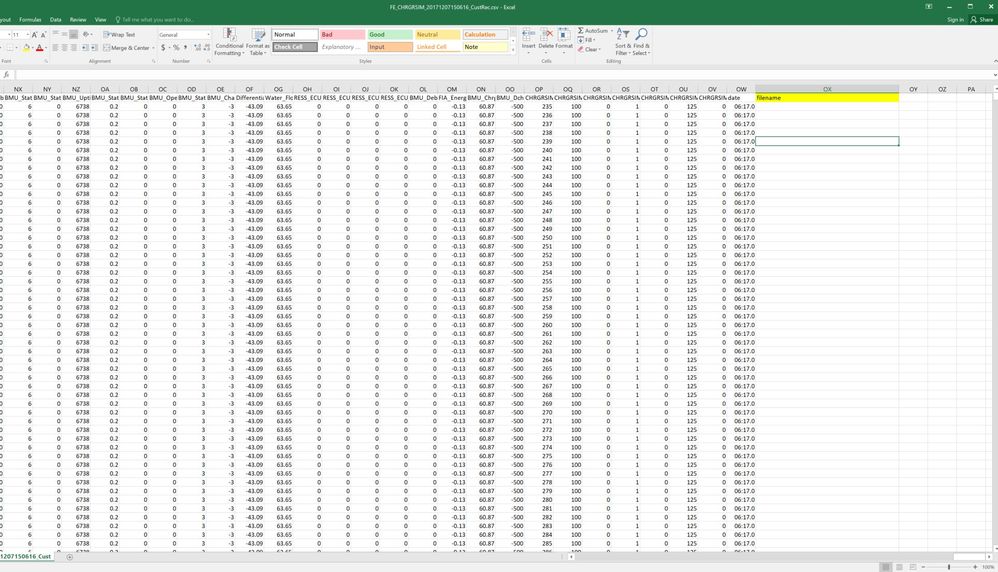Image resolution: width=998 pixels, height=572 pixels.
Task: Open text orientation options
Action: (x=87, y=35)
